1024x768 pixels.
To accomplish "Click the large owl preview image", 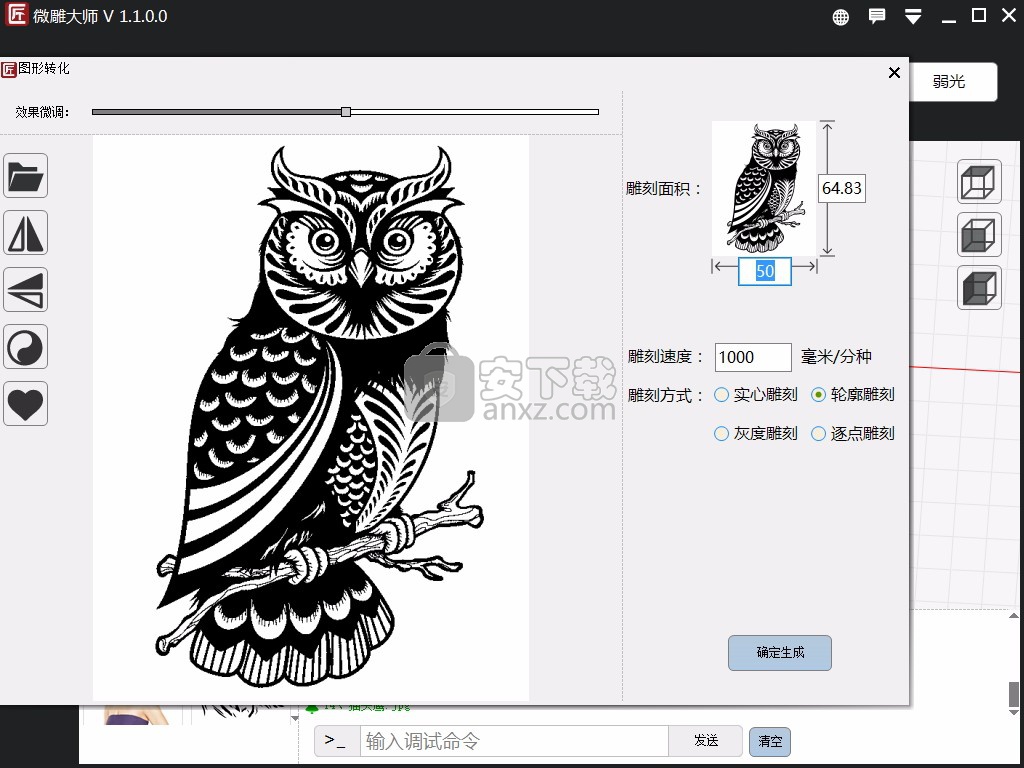I will [x=311, y=418].
